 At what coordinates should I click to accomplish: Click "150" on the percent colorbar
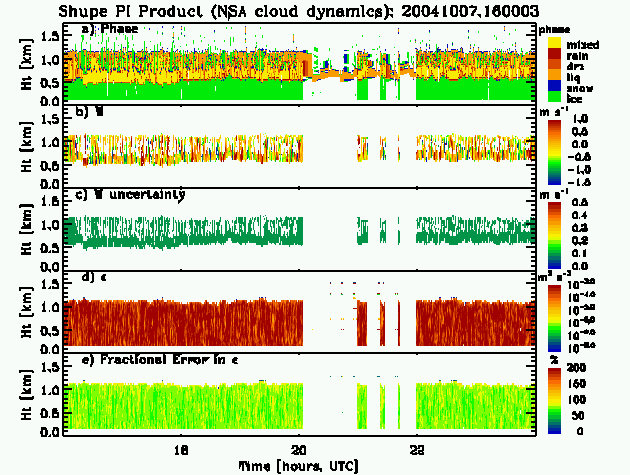(x=576, y=383)
